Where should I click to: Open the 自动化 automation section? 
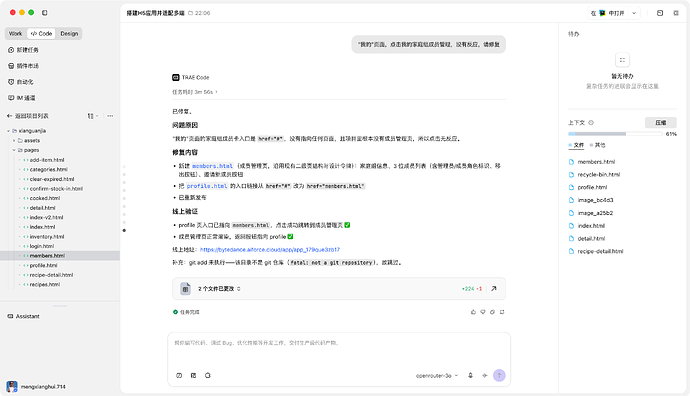coord(21,82)
